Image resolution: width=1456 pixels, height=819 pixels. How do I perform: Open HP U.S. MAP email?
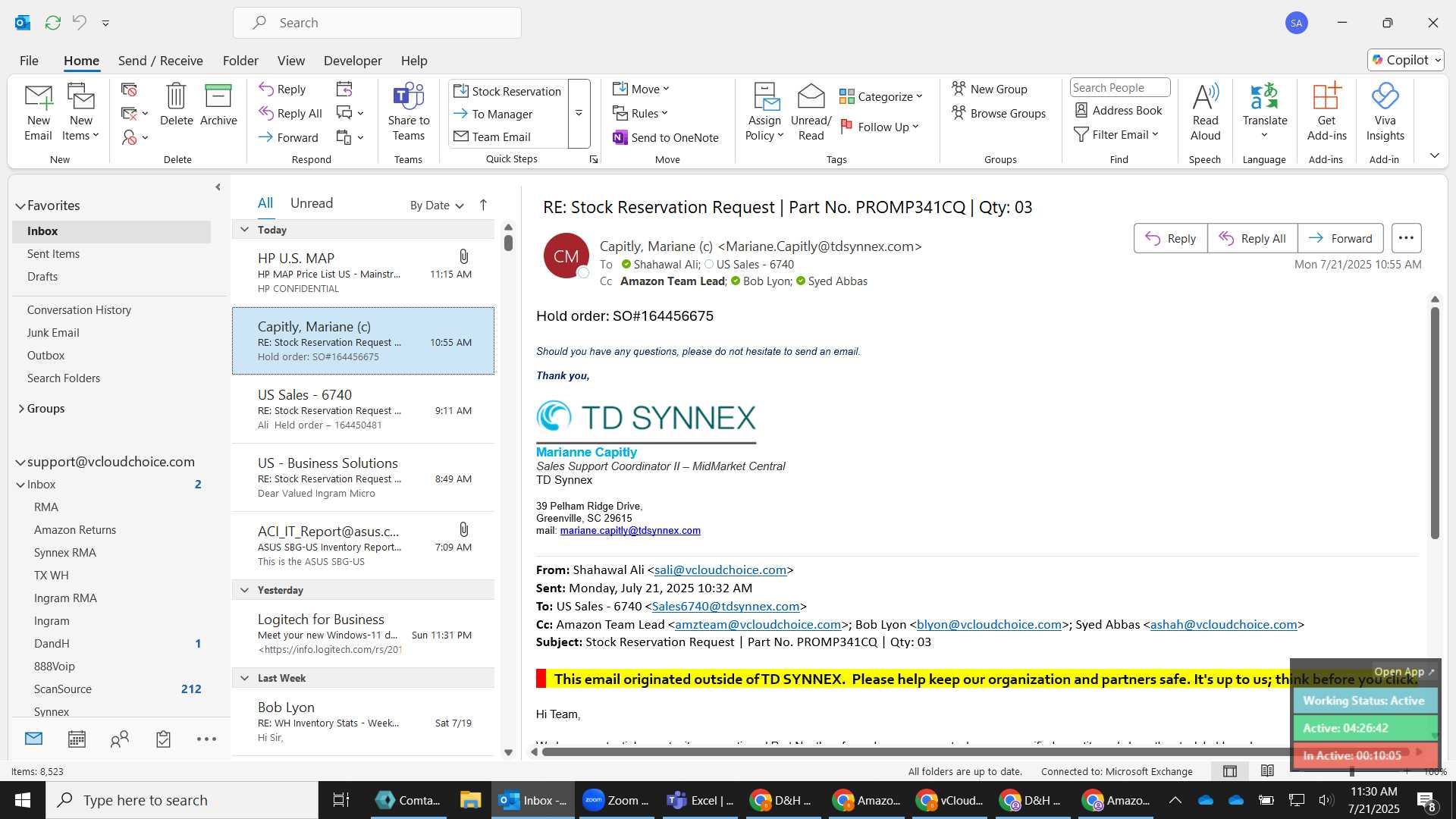(x=363, y=272)
